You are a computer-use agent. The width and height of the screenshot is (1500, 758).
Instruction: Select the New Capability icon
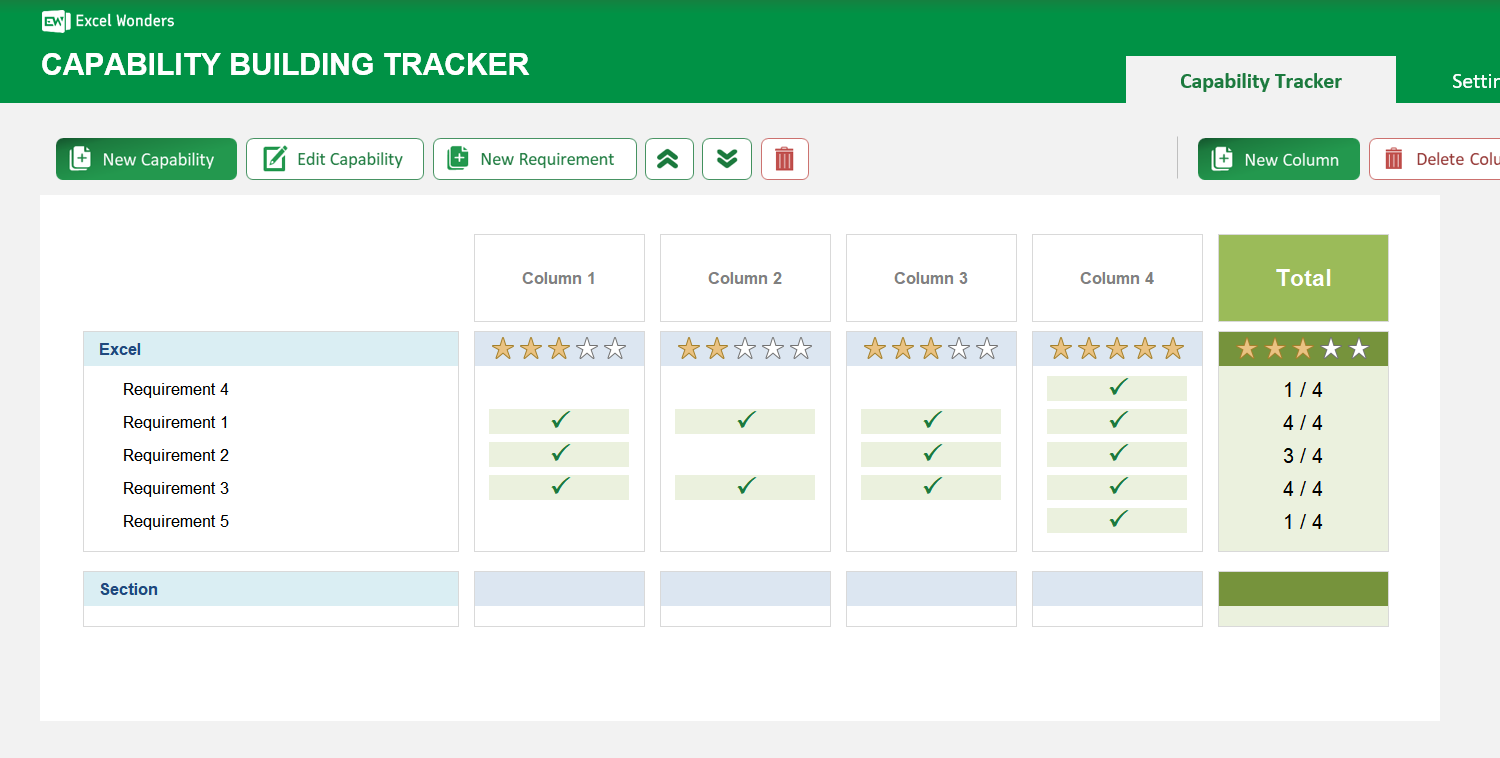coord(79,158)
